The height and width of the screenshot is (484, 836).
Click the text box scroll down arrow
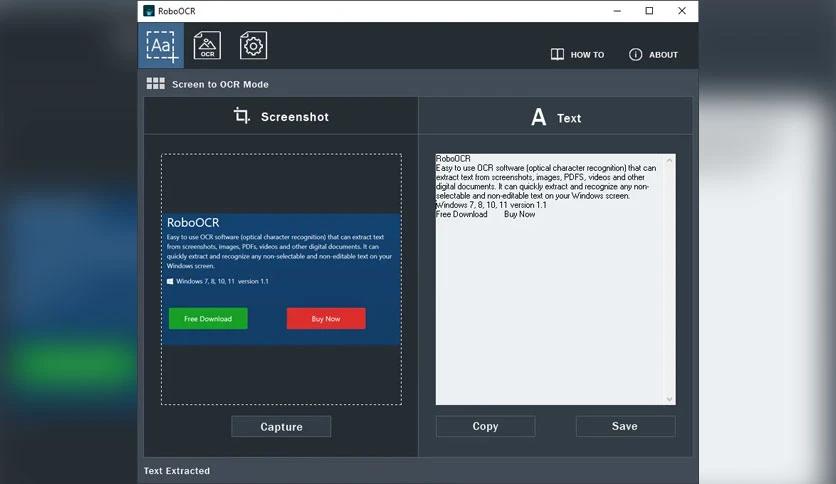point(670,399)
